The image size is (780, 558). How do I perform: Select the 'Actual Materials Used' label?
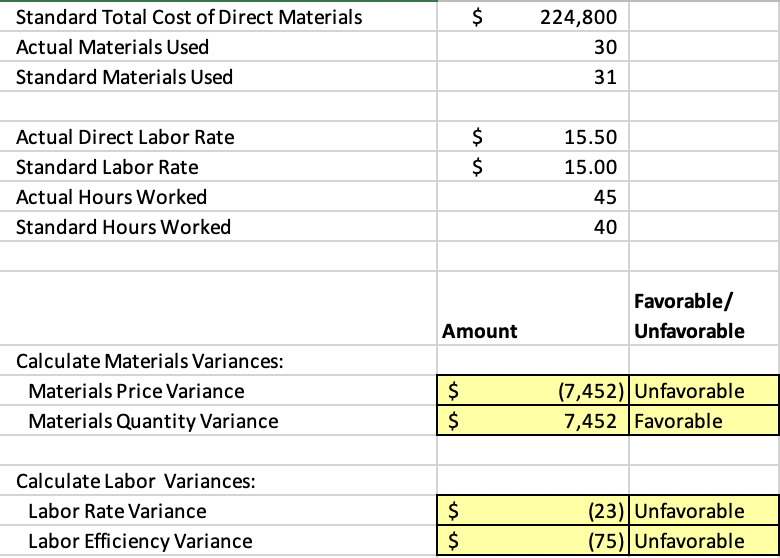(x=112, y=47)
